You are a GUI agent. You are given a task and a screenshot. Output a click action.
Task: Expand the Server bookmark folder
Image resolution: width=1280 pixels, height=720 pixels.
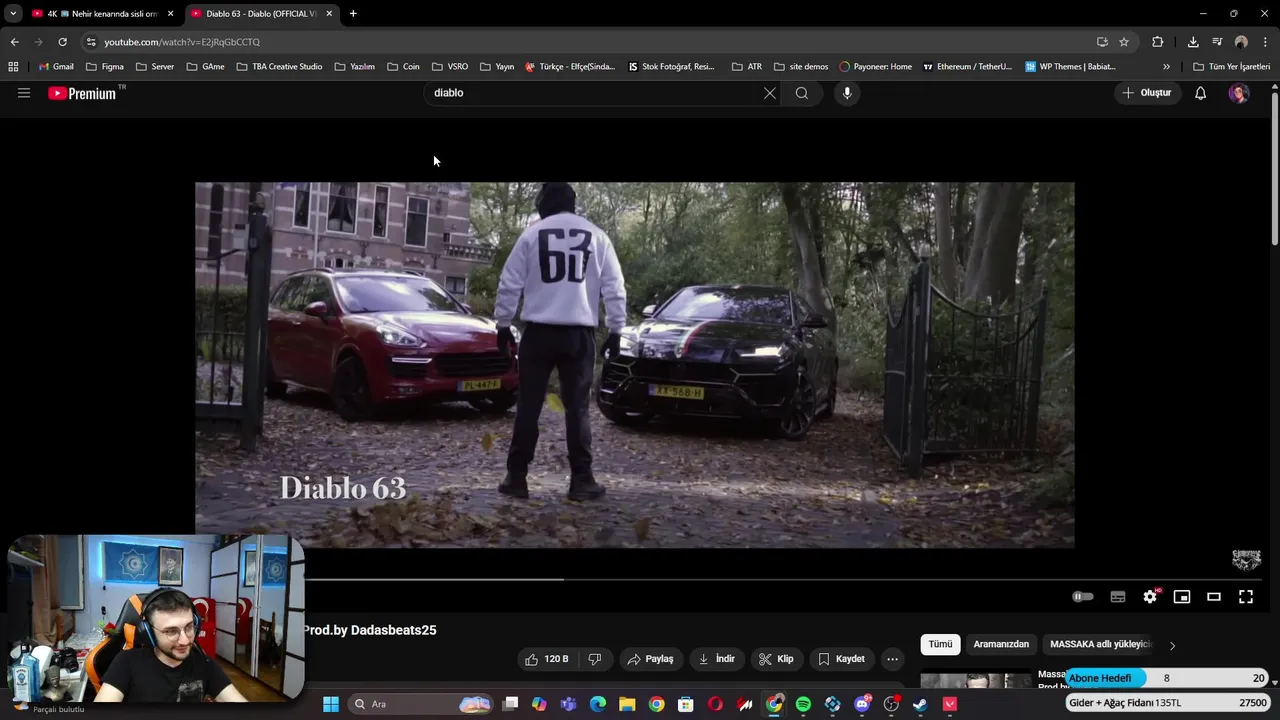pyautogui.click(x=155, y=67)
